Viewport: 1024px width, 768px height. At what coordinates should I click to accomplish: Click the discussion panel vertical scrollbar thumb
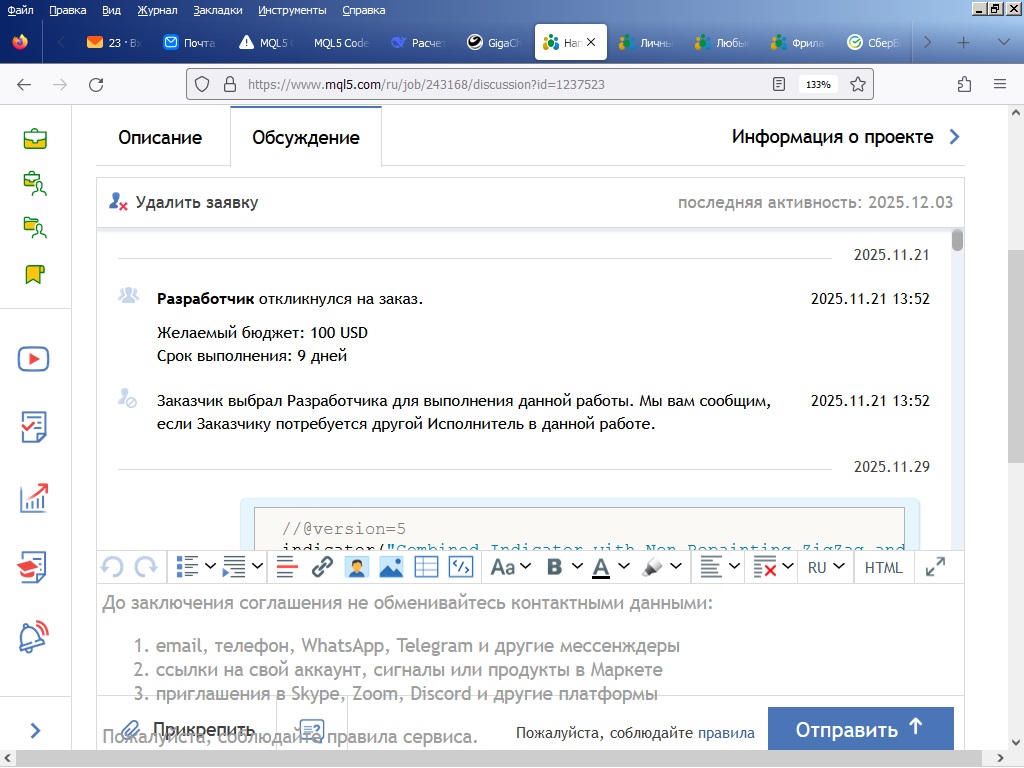click(x=958, y=240)
